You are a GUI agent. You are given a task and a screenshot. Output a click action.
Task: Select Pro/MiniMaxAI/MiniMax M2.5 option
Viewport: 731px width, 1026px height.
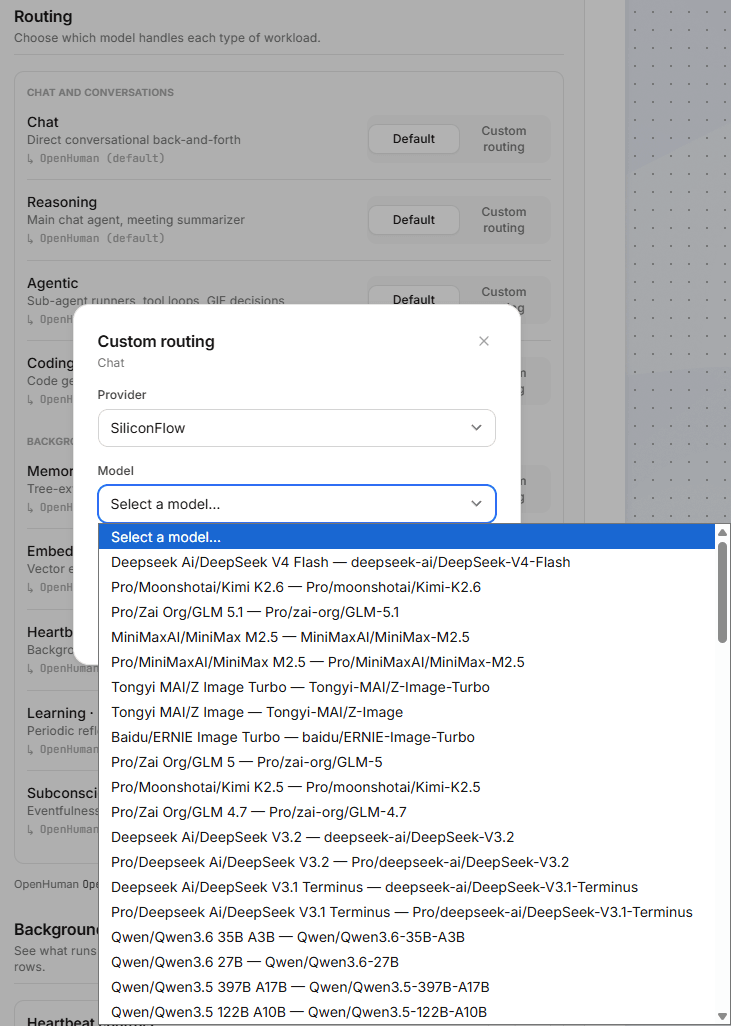click(406, 662)
